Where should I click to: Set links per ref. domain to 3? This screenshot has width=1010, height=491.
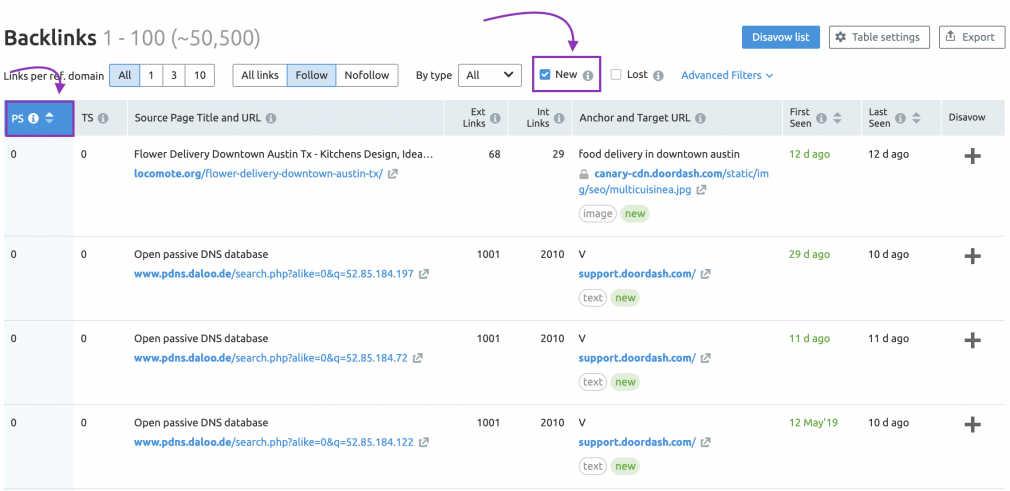pos(174,75)
